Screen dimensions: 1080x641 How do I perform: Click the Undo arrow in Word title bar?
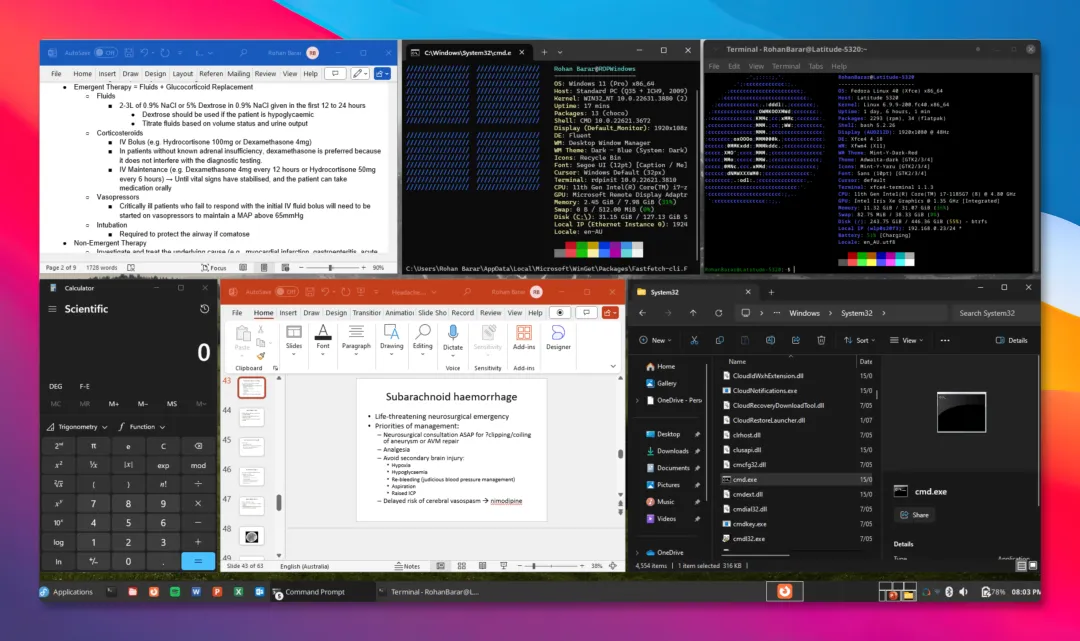(145, 52)
